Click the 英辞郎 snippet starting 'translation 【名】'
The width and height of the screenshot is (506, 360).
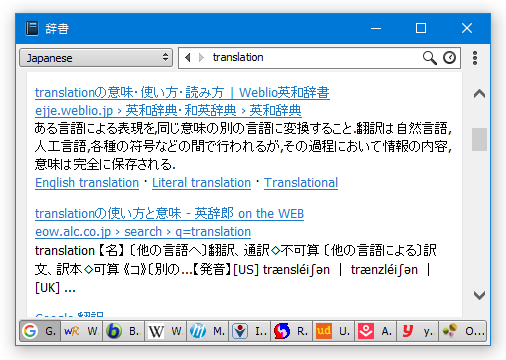[x=236, y=269]
